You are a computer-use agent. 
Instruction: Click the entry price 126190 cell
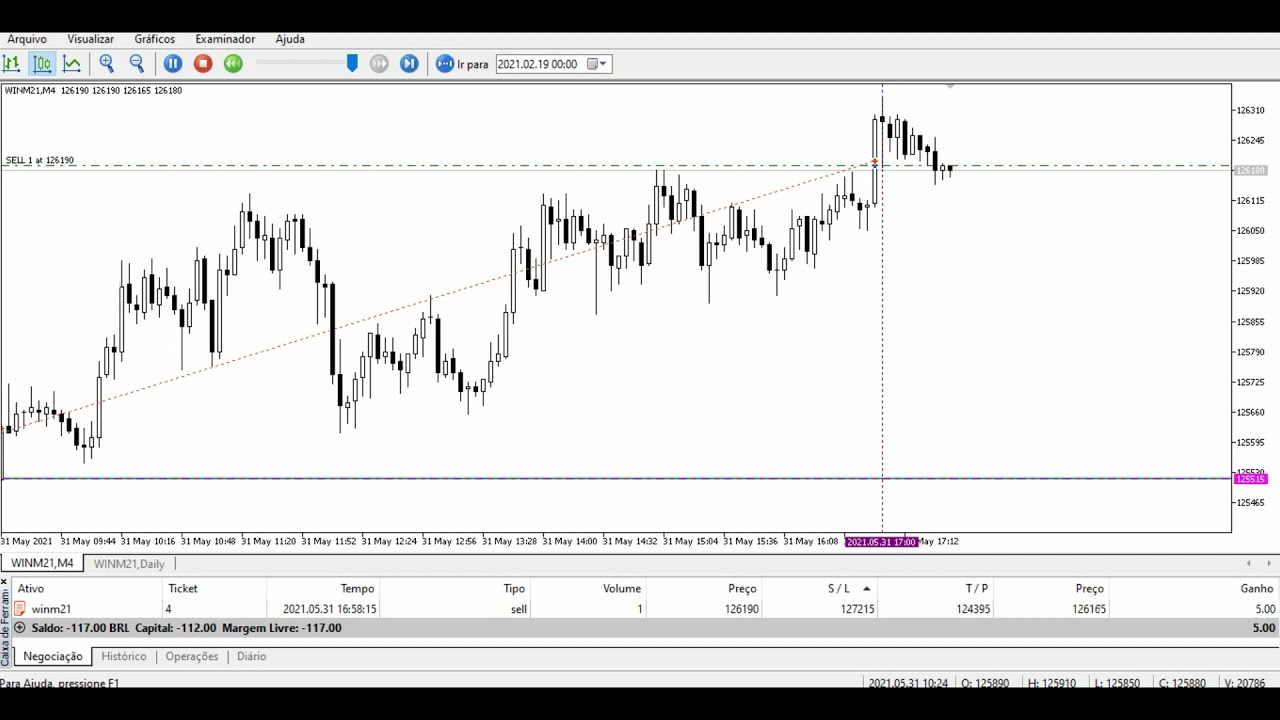[742, 609]
